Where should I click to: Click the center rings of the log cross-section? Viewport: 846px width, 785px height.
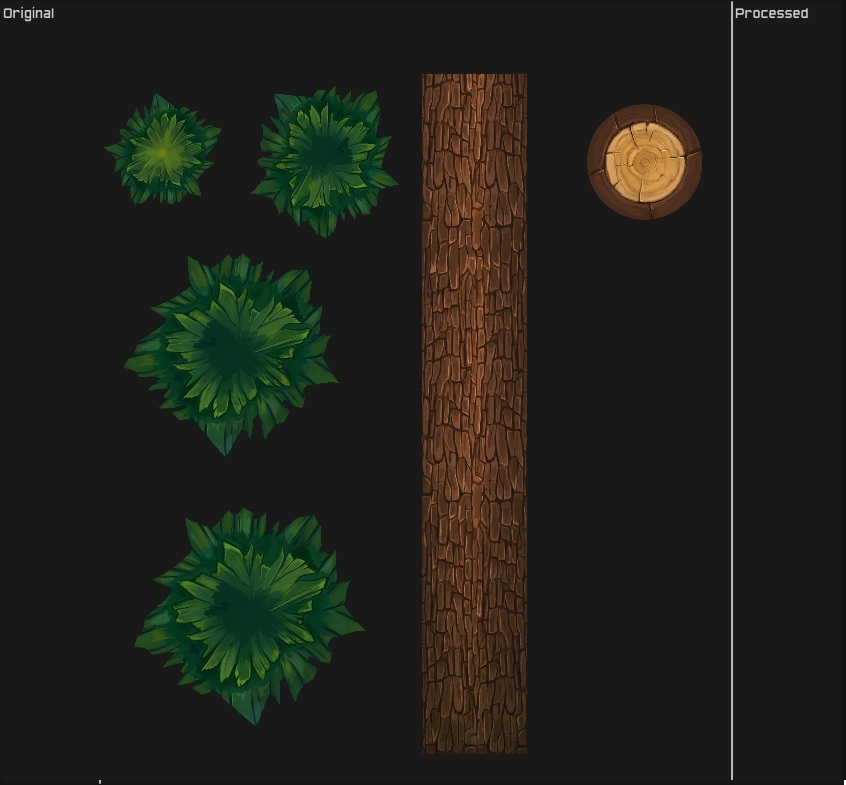645,162
